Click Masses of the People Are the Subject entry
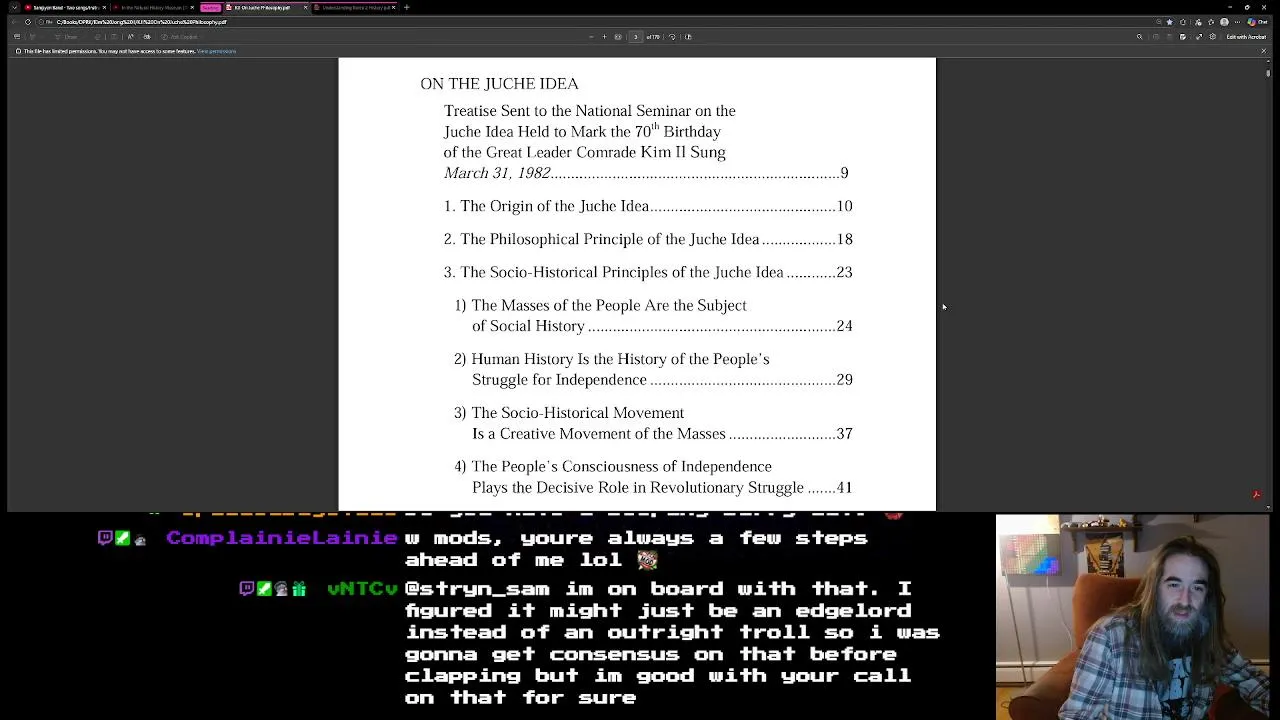The height and width of the screenshot is (720, 1280). click(653, 315)
